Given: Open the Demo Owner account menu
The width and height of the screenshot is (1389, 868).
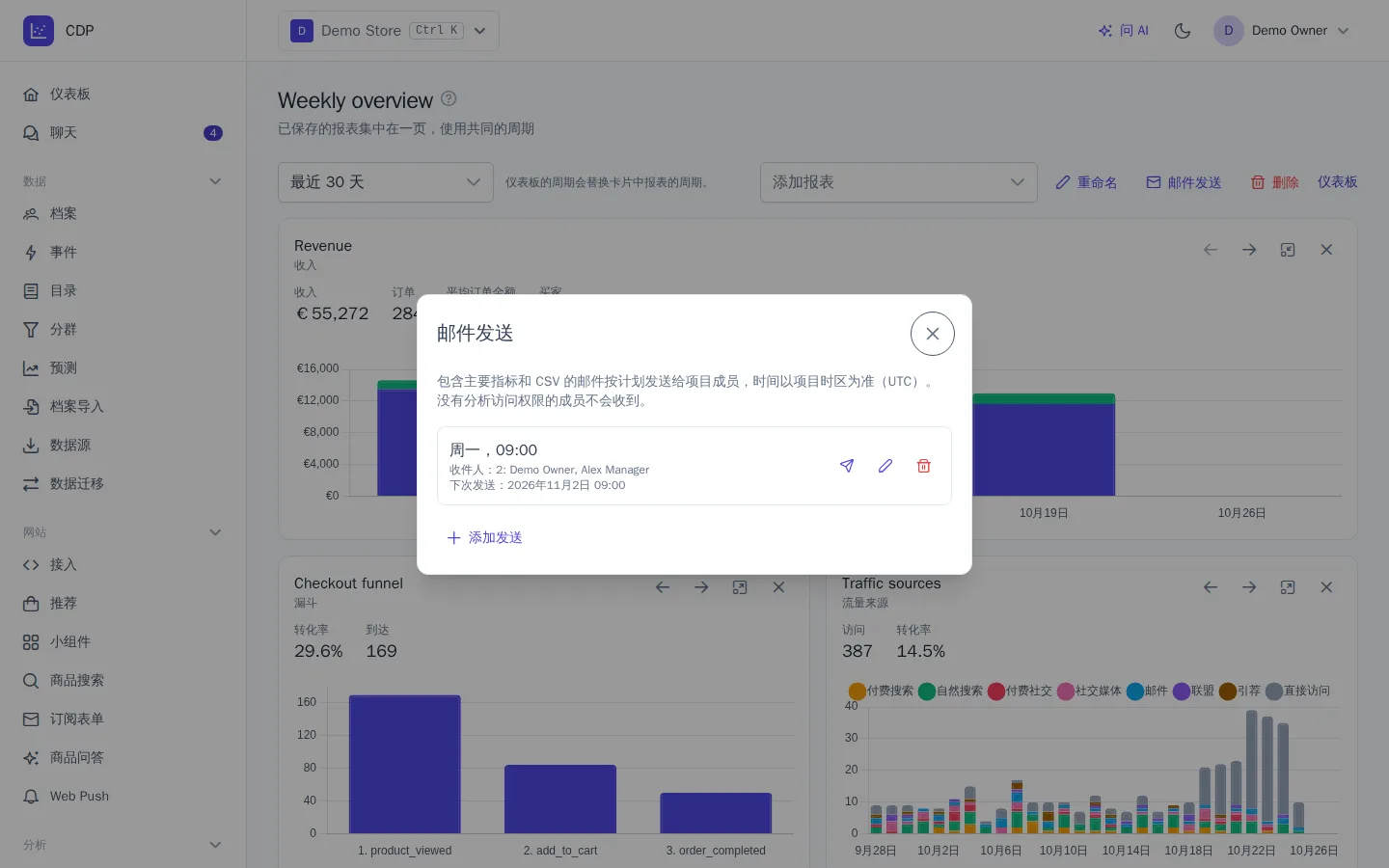Looking at the screenshot, I should click(1282, 31).
